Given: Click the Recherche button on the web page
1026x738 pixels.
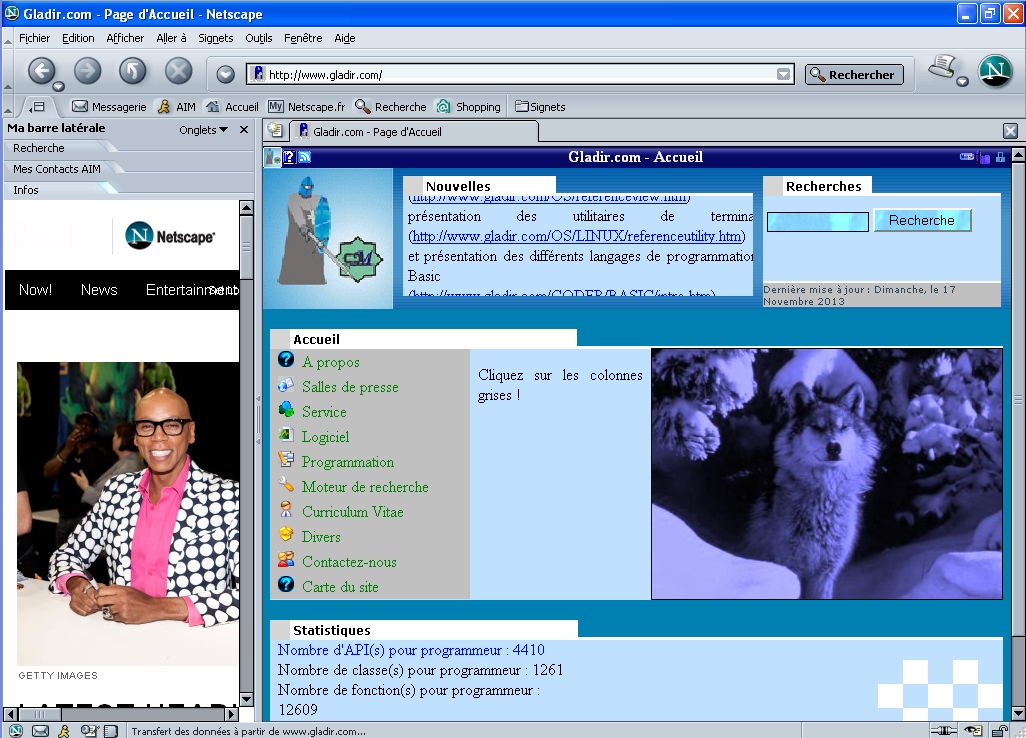Looking at the screenshot, I should click(x=921, y=221).
